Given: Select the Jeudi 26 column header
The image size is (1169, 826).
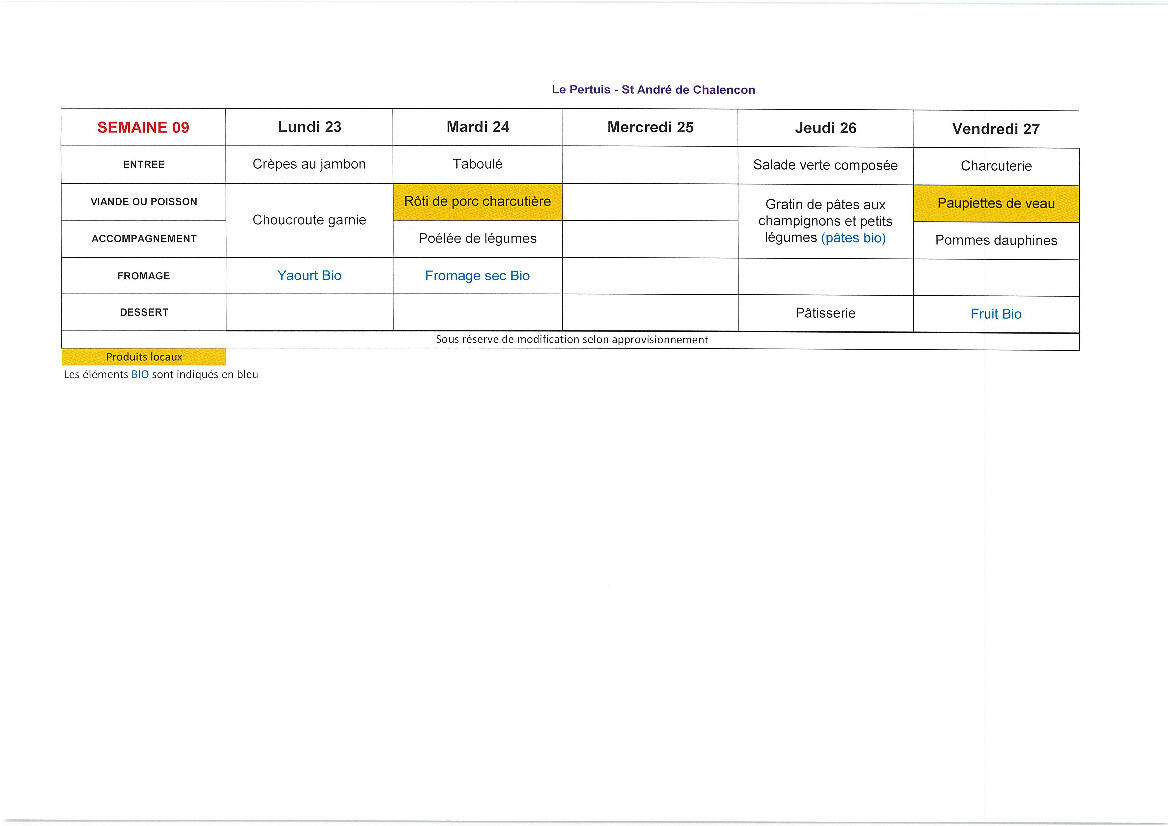Looking at the screenshot, I should pyautogui.click(x=825, y=128).
